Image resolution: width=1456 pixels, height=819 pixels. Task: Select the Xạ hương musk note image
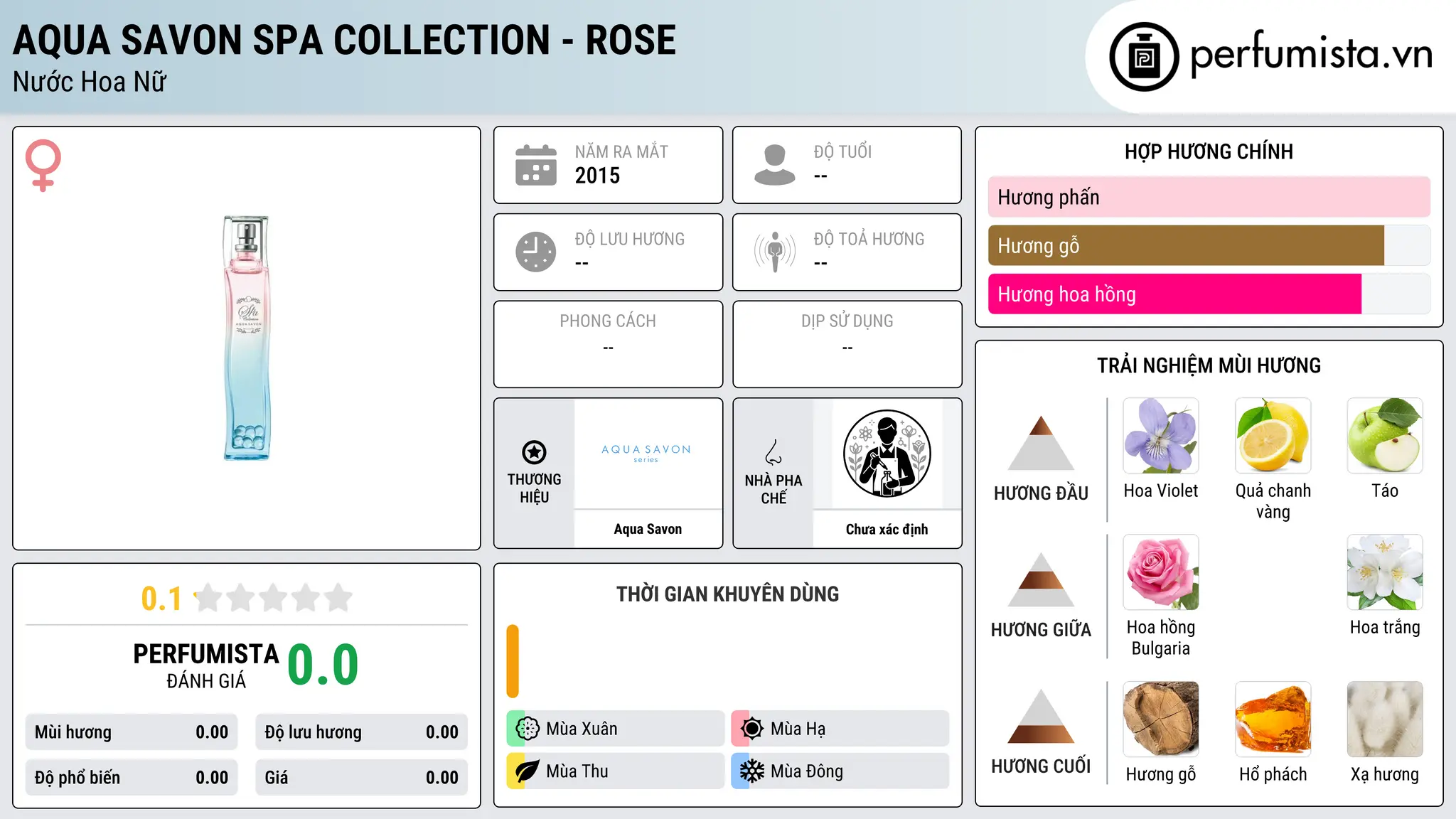(1385, 719)
